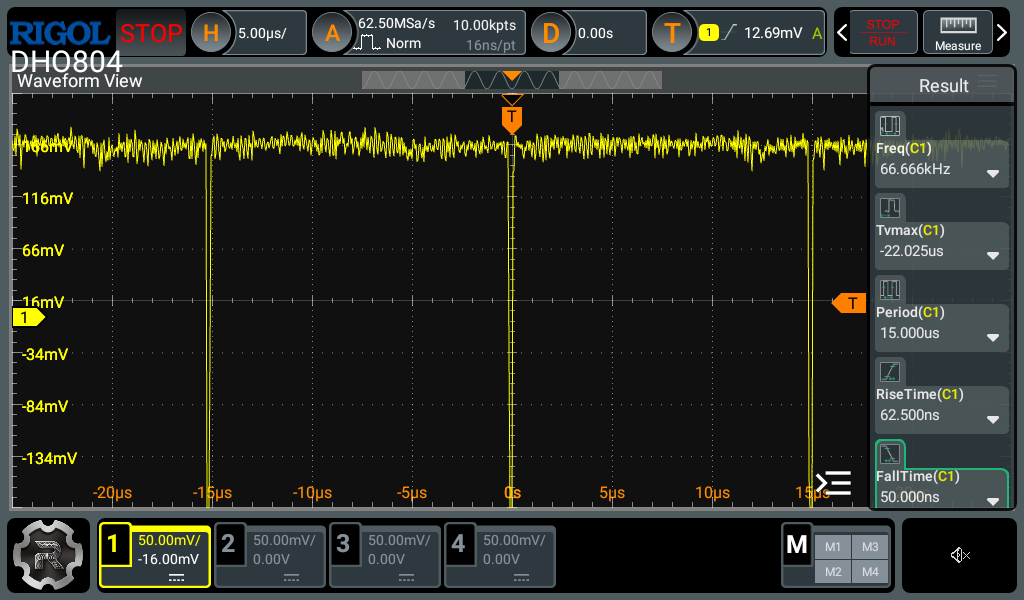Click the 5.00µs/ timebase scale value
The height and width of the screenshot is (600, 1024).
(263, 33)
